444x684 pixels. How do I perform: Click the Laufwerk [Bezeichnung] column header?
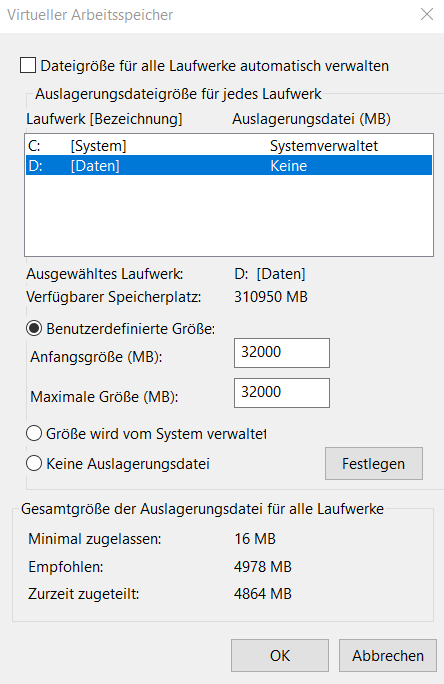pyautogui.click(x=104, y=119)
